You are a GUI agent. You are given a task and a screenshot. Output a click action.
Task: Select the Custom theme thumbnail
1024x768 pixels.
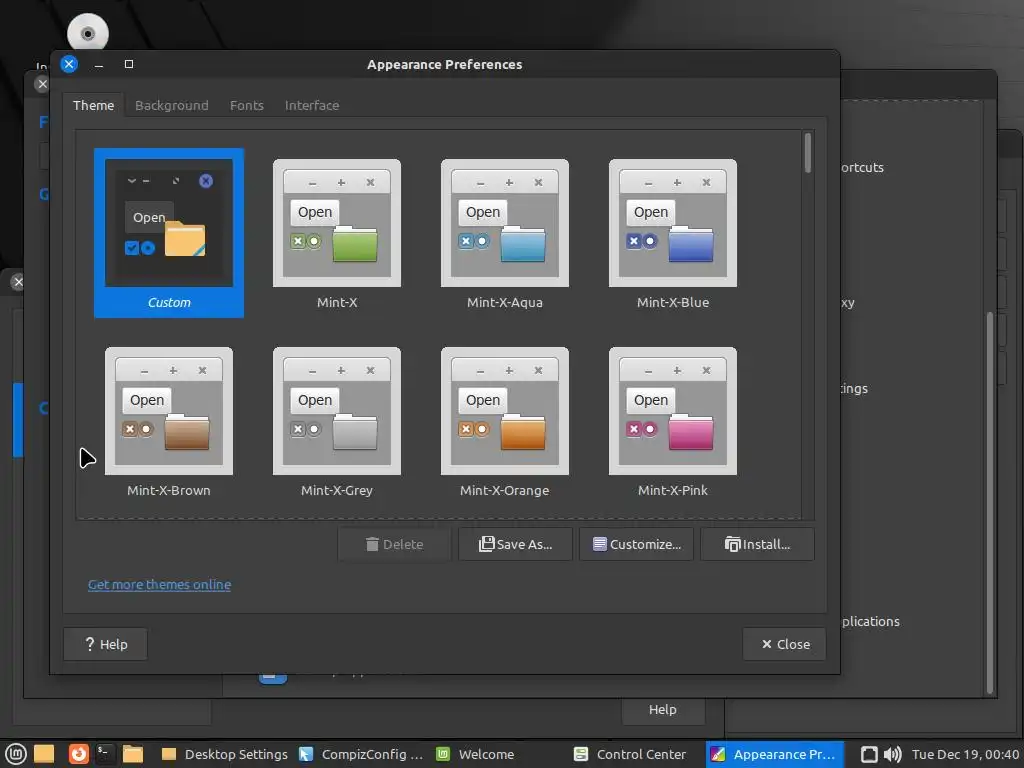168,232
